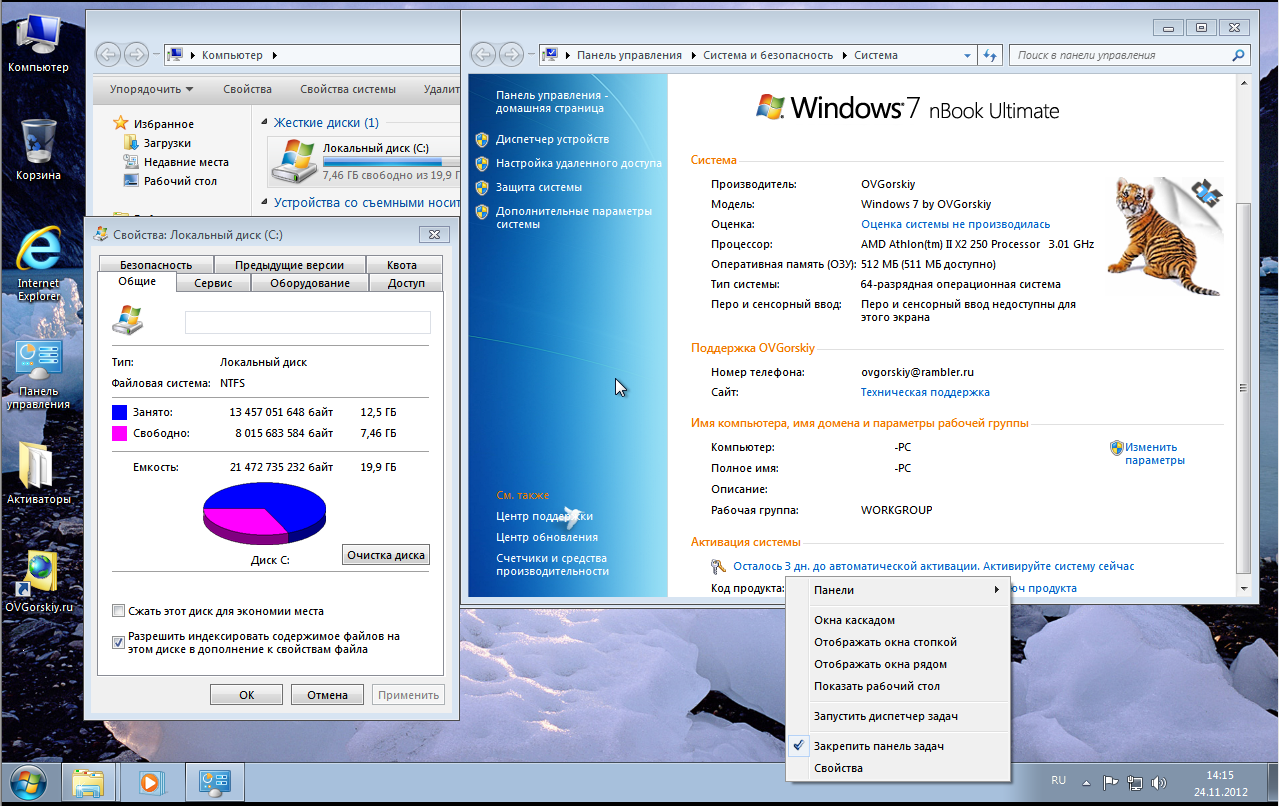Open Action Center flag tray icon
Screen dimensions: 1280x806
(1110, 782)
